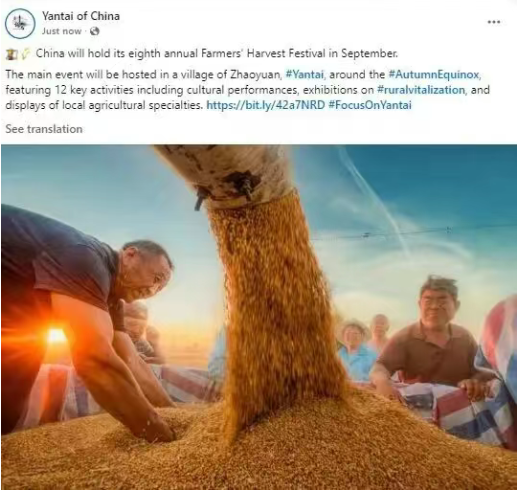Click the setting sun in the photo
This screenshot has width=517, height=490.
point(57,335)
